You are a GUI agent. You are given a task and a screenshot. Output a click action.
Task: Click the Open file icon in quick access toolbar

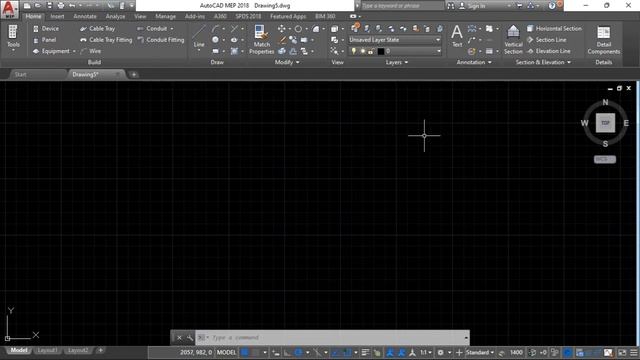coord(38,6)
